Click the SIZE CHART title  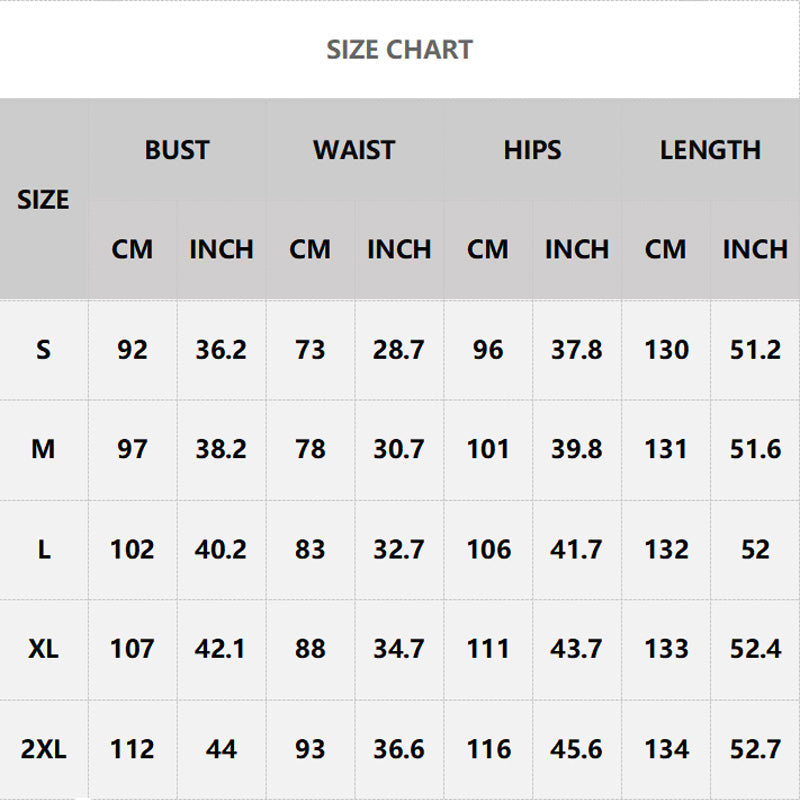pos(399,50)
